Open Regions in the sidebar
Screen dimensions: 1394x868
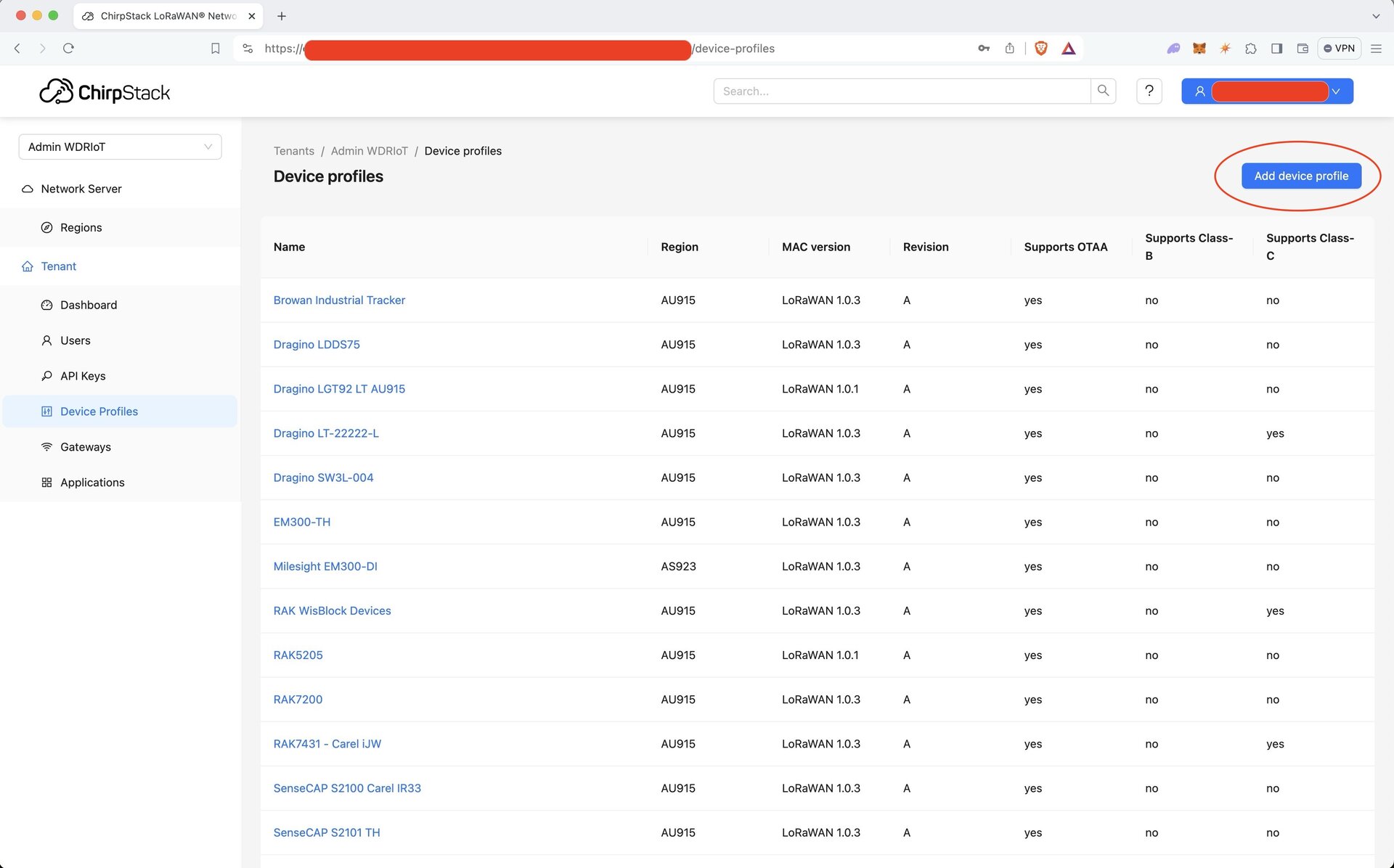[121, 227]
